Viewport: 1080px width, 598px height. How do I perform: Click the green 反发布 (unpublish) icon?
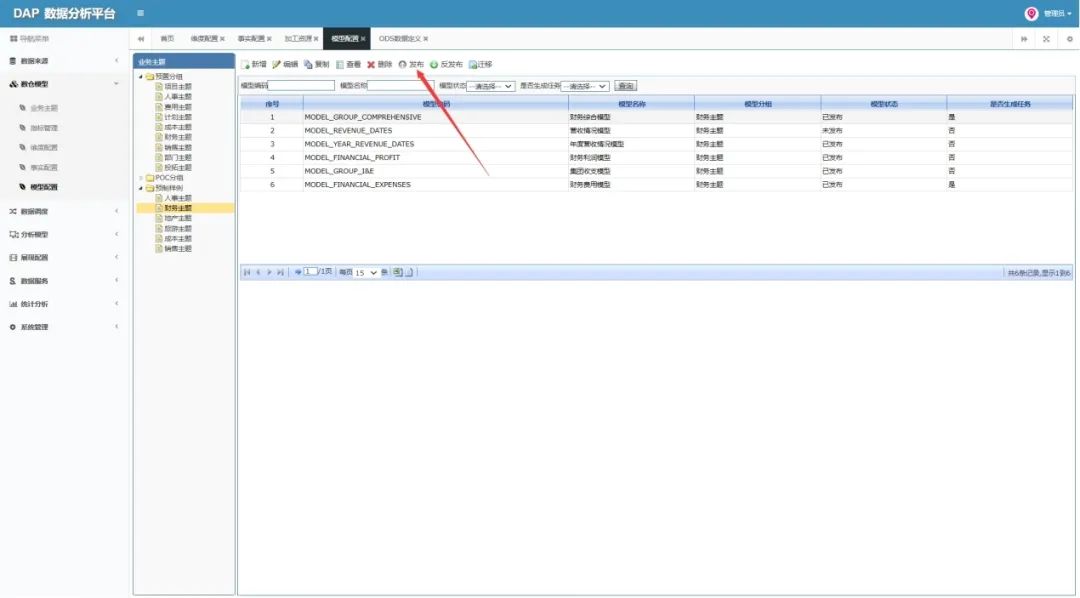coord(434,64)
